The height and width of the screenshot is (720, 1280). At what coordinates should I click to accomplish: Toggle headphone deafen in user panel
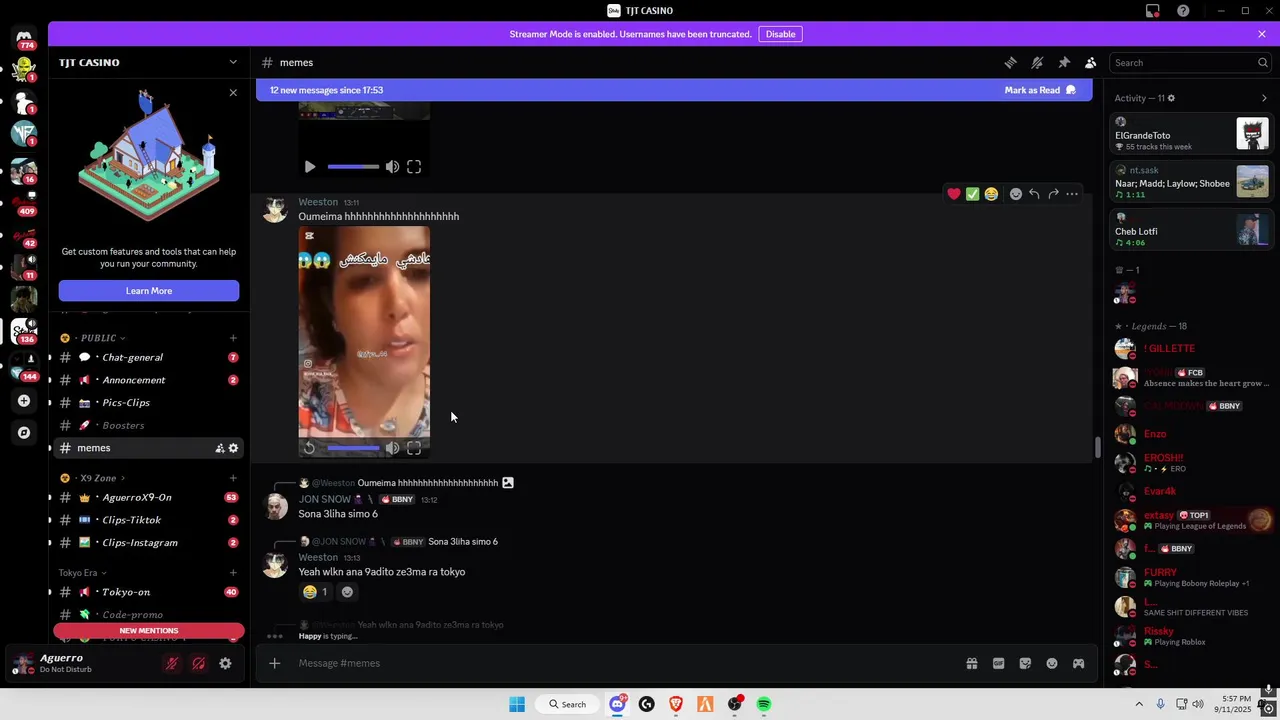coord(198,663)
